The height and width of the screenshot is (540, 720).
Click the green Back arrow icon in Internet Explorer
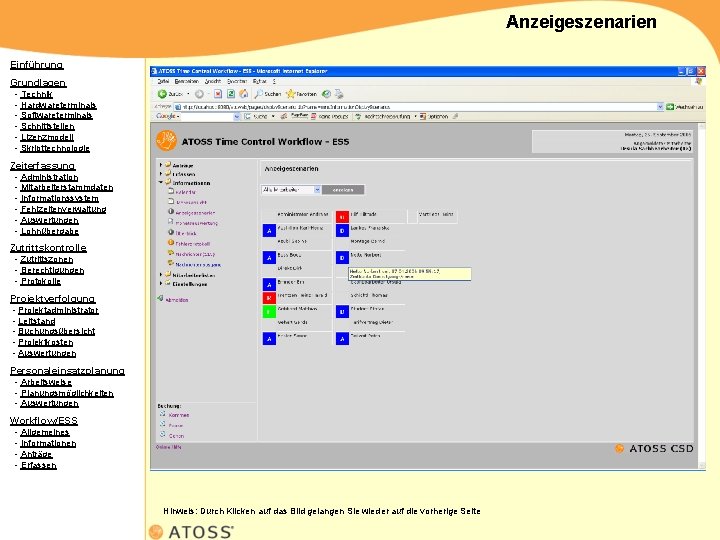tap(162, 94)
